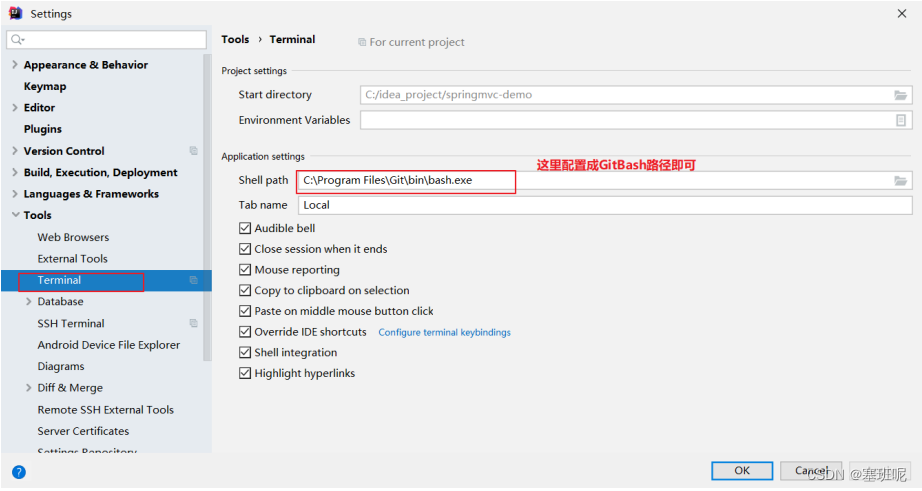
Task: Expand the Editor section
Action: pyautogui.click(x=15, y=108)
